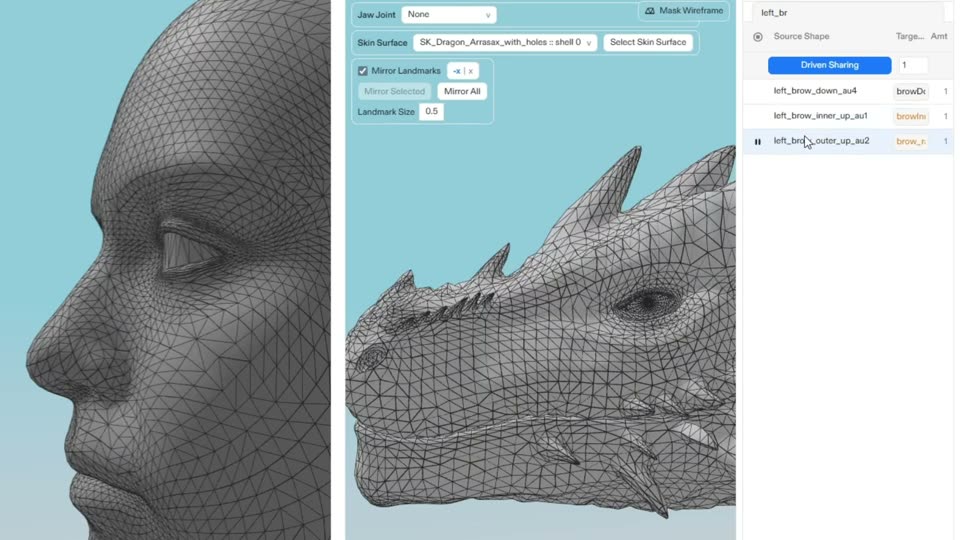Click the amount value for left_brow_inner_up_au1
The height and width of the screenshot is (540, 960).
coord(945,116)
